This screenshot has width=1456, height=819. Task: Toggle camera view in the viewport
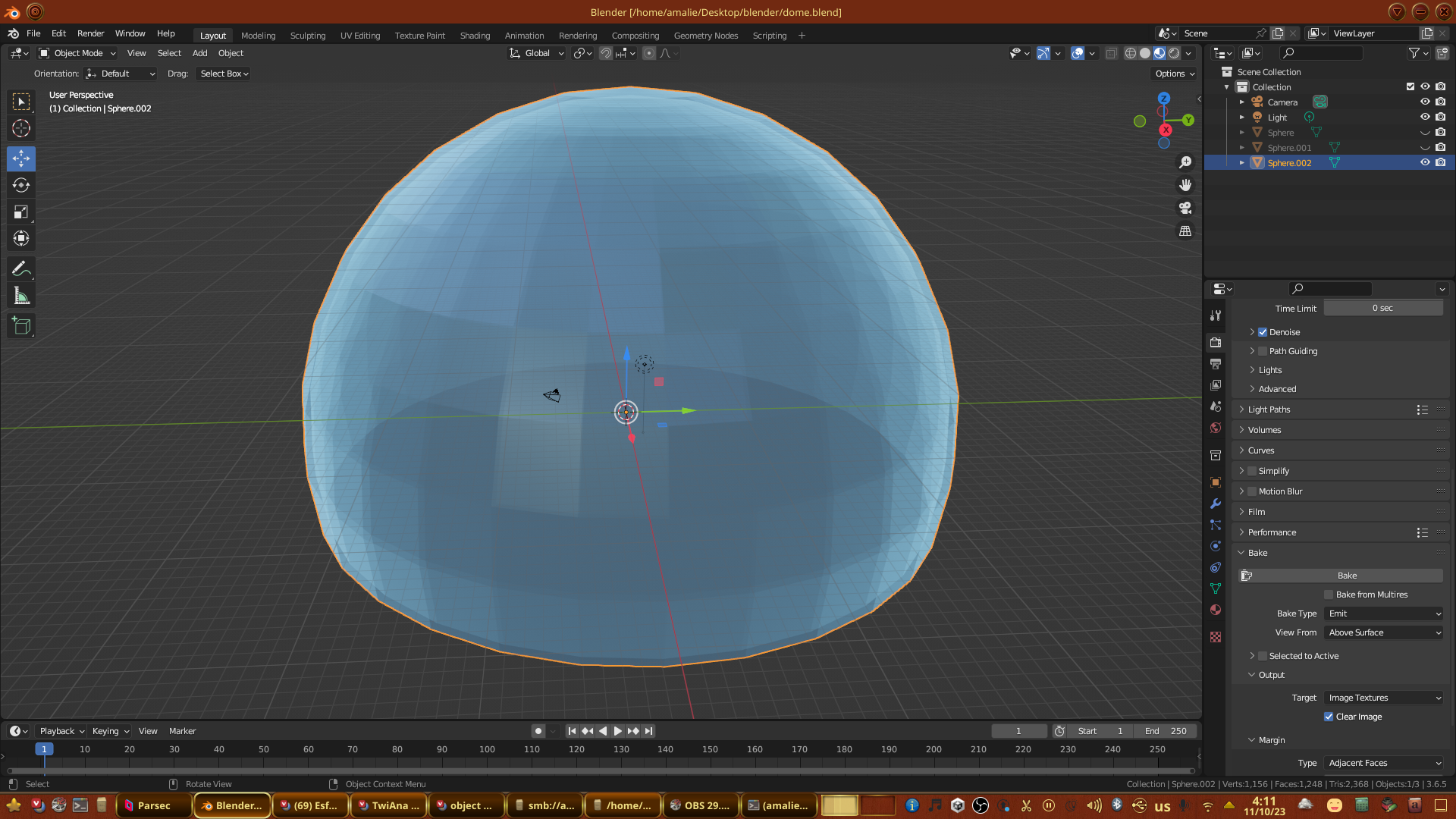pyautogui.click(x=1185, y=208)
